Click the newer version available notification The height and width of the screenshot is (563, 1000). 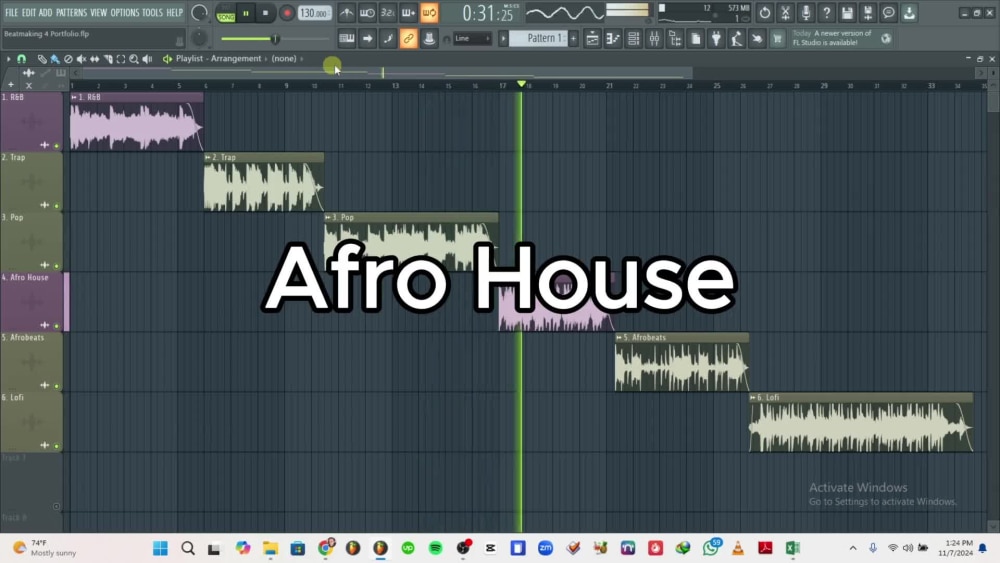click(842, 38)
